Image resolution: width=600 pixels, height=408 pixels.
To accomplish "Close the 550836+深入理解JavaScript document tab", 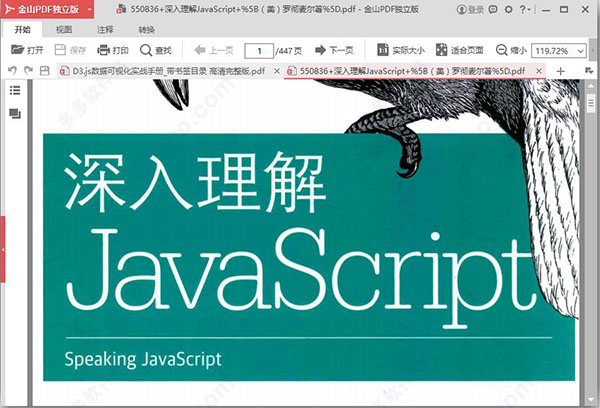I will (x=539, y=71).
